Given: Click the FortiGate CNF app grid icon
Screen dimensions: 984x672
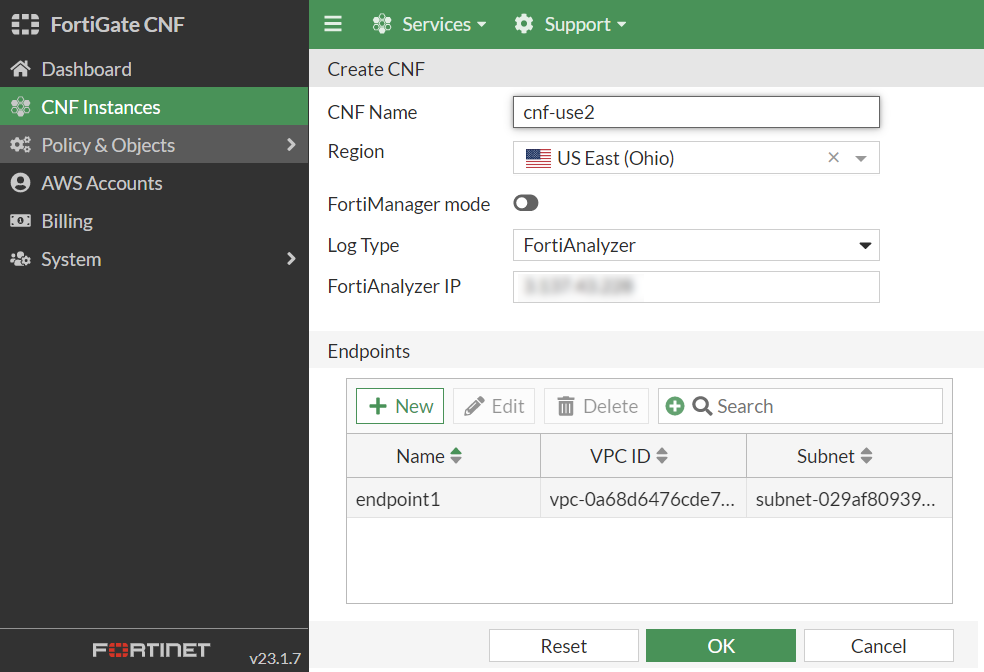Looking at the screenshot, I should 24,23.
